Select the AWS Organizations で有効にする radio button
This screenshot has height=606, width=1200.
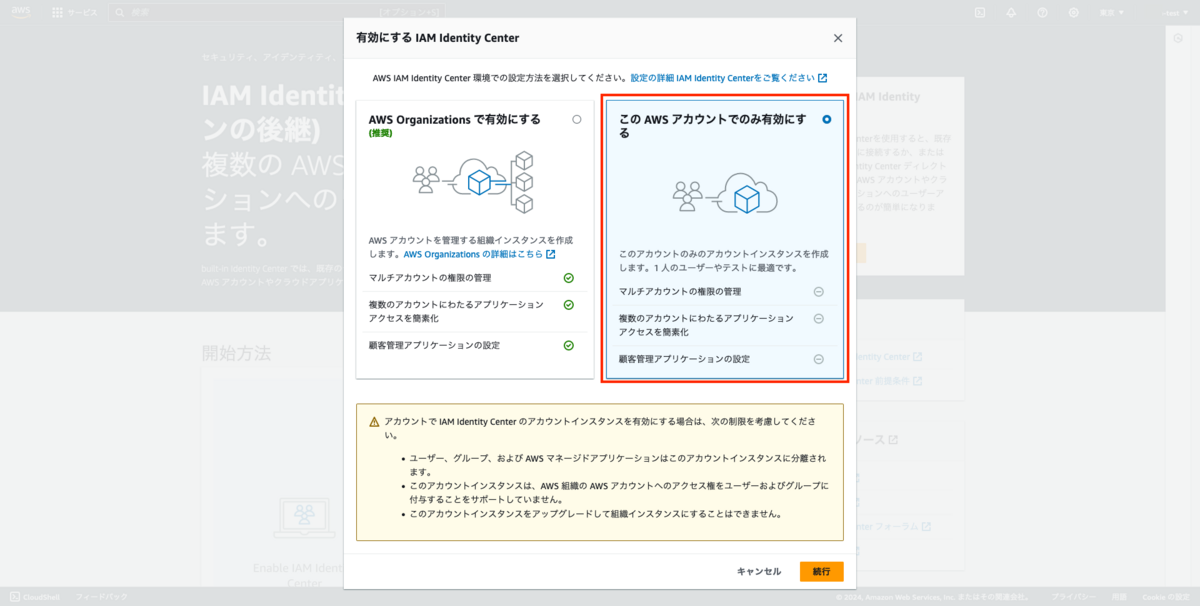click(576, 119)
